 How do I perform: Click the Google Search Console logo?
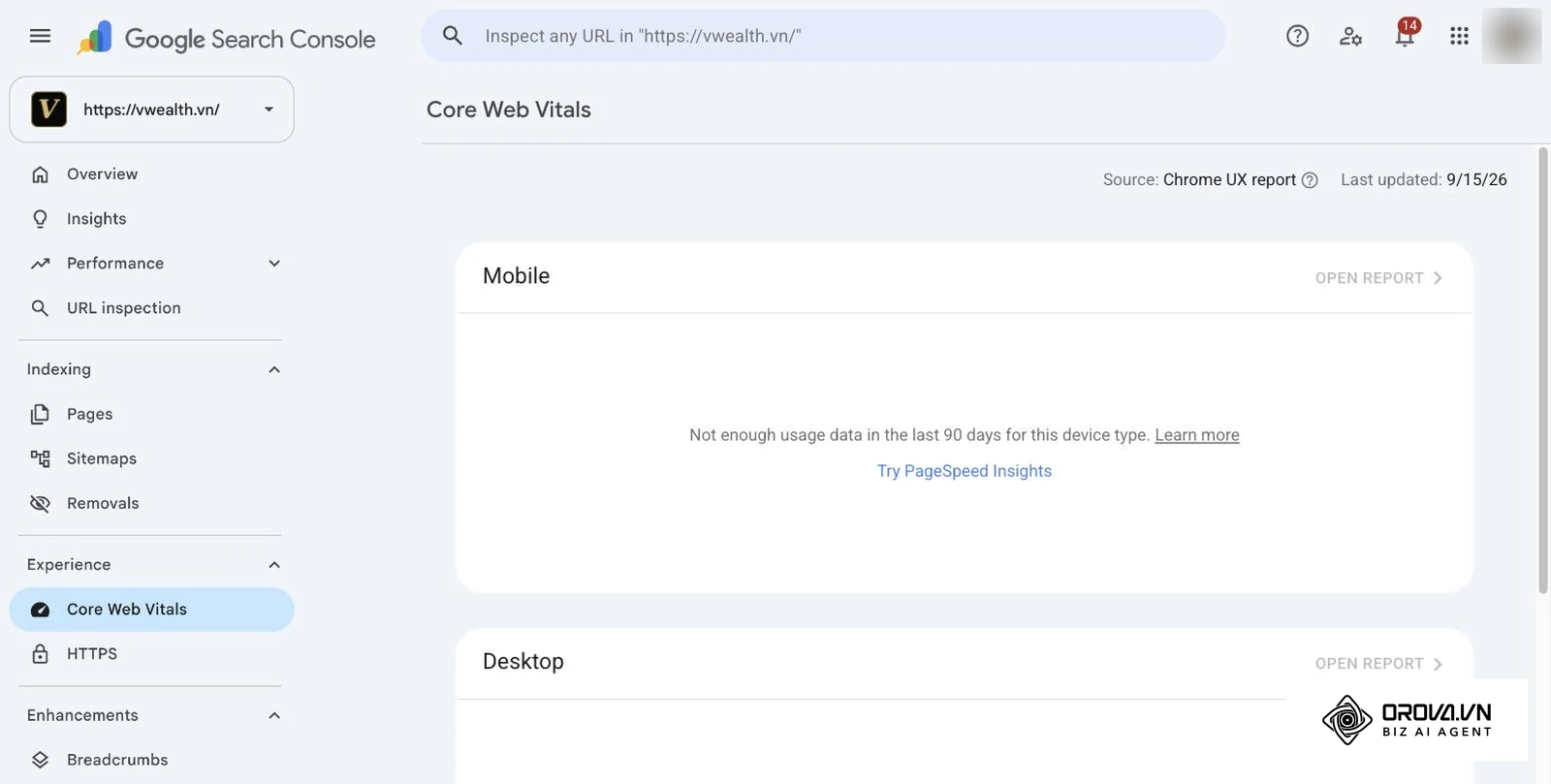(x=226, y=39)
